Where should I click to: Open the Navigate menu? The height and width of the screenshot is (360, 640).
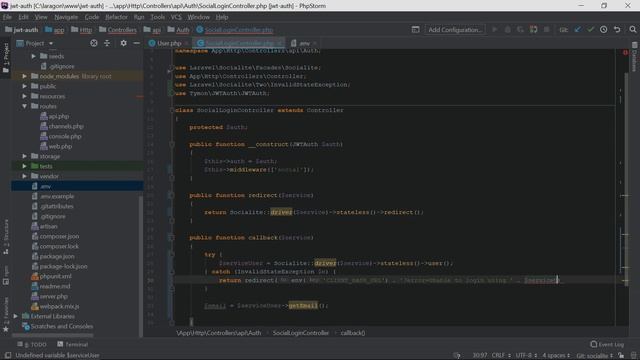pyautogui.click(x=66, y=17)
